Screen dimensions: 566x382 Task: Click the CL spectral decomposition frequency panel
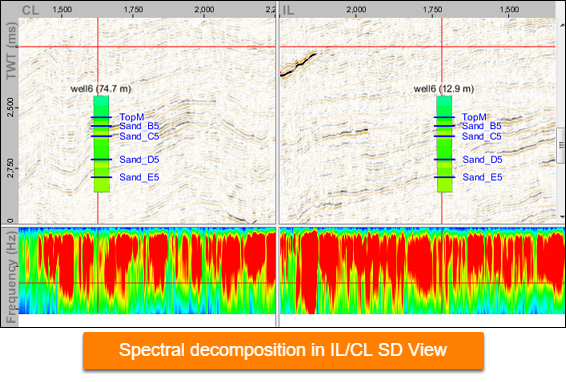coord(147,270)
